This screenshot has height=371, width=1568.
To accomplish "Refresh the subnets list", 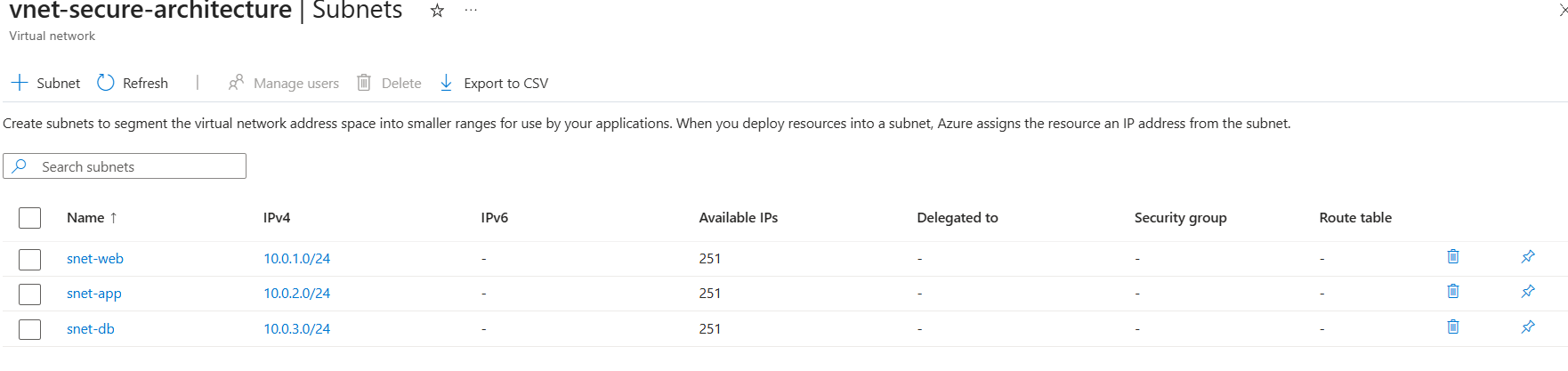I will coord(133,83).
